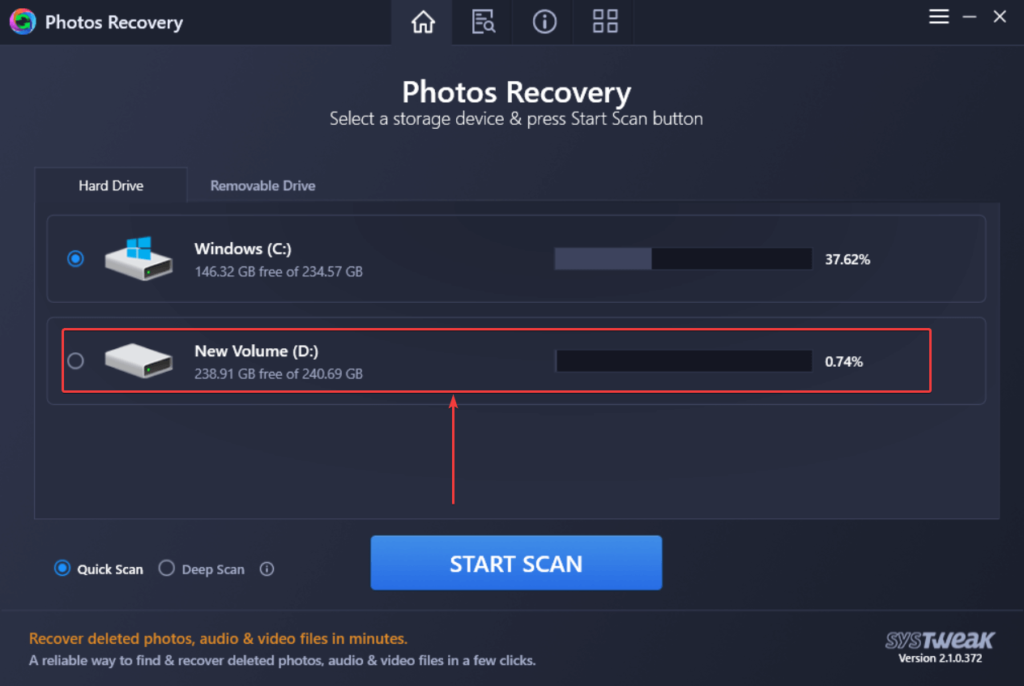The width and height of the screenshot is (1024, 686).
Task: Click the Windows (C:) drive icon
Action: click(x=138, y=259)
